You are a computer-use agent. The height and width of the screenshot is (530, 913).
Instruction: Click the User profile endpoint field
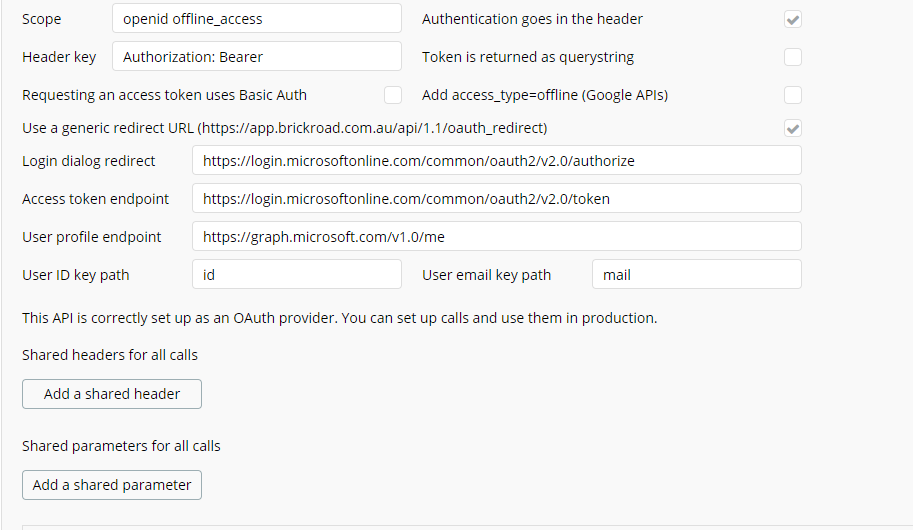point(496,237)
